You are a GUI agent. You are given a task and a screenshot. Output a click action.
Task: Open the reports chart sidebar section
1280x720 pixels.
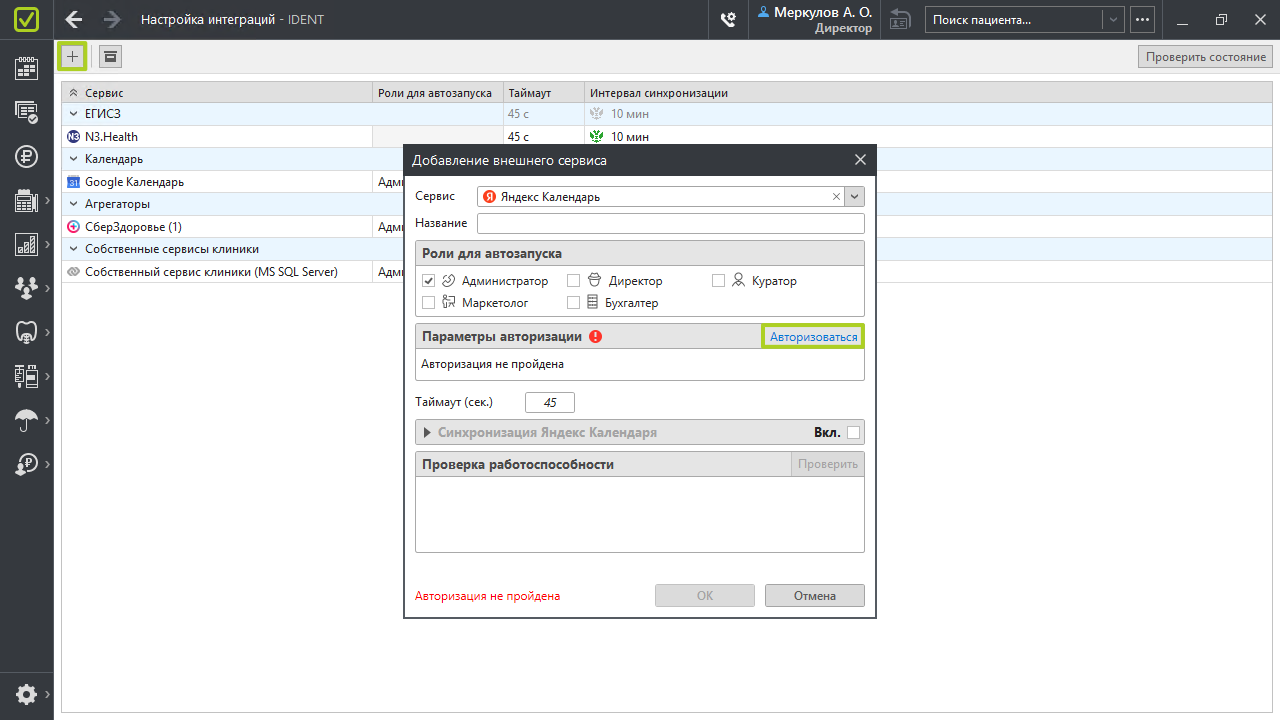[26, 244]
